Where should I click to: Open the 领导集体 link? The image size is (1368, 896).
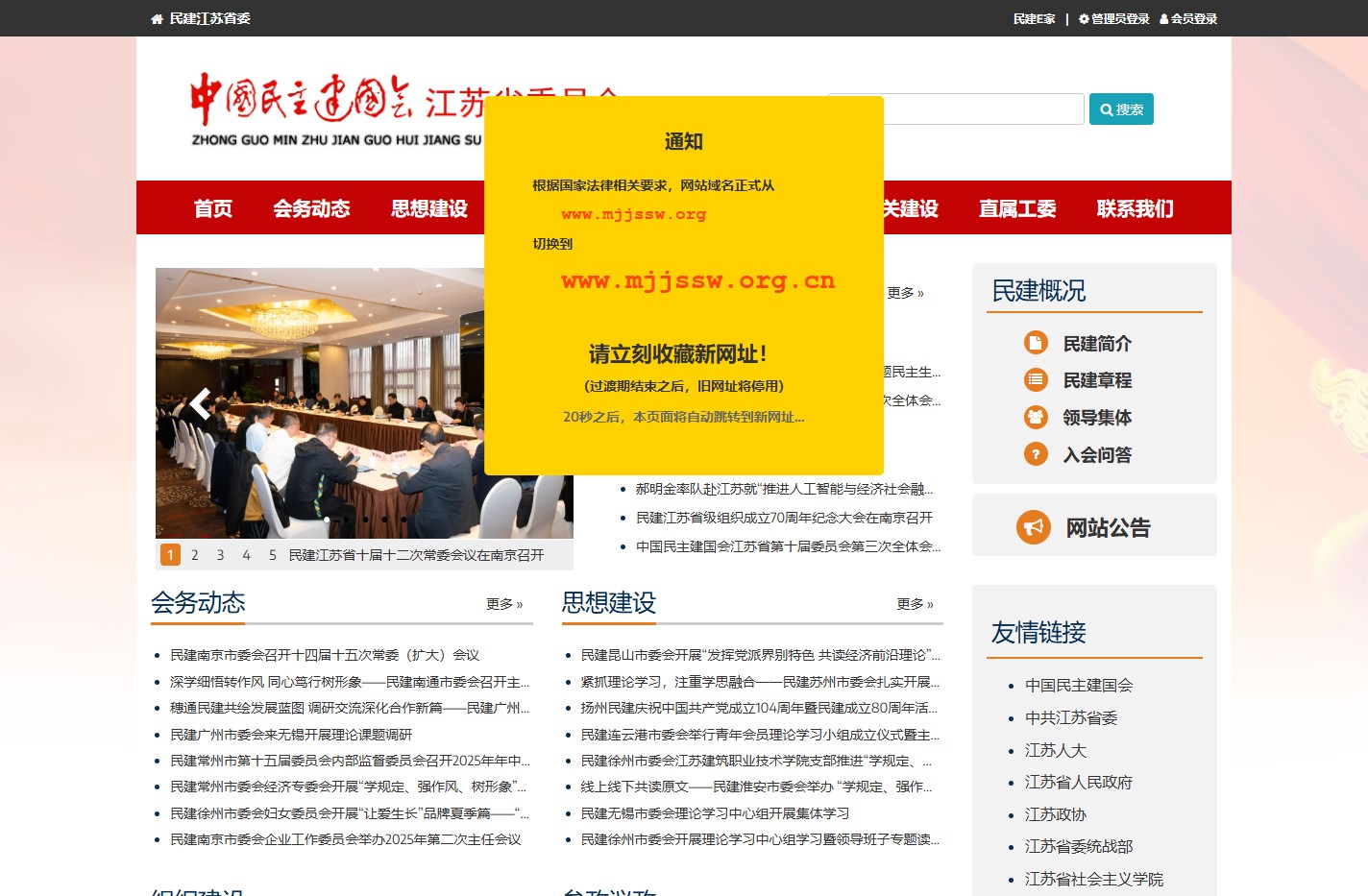click(x=1097, y=418)
